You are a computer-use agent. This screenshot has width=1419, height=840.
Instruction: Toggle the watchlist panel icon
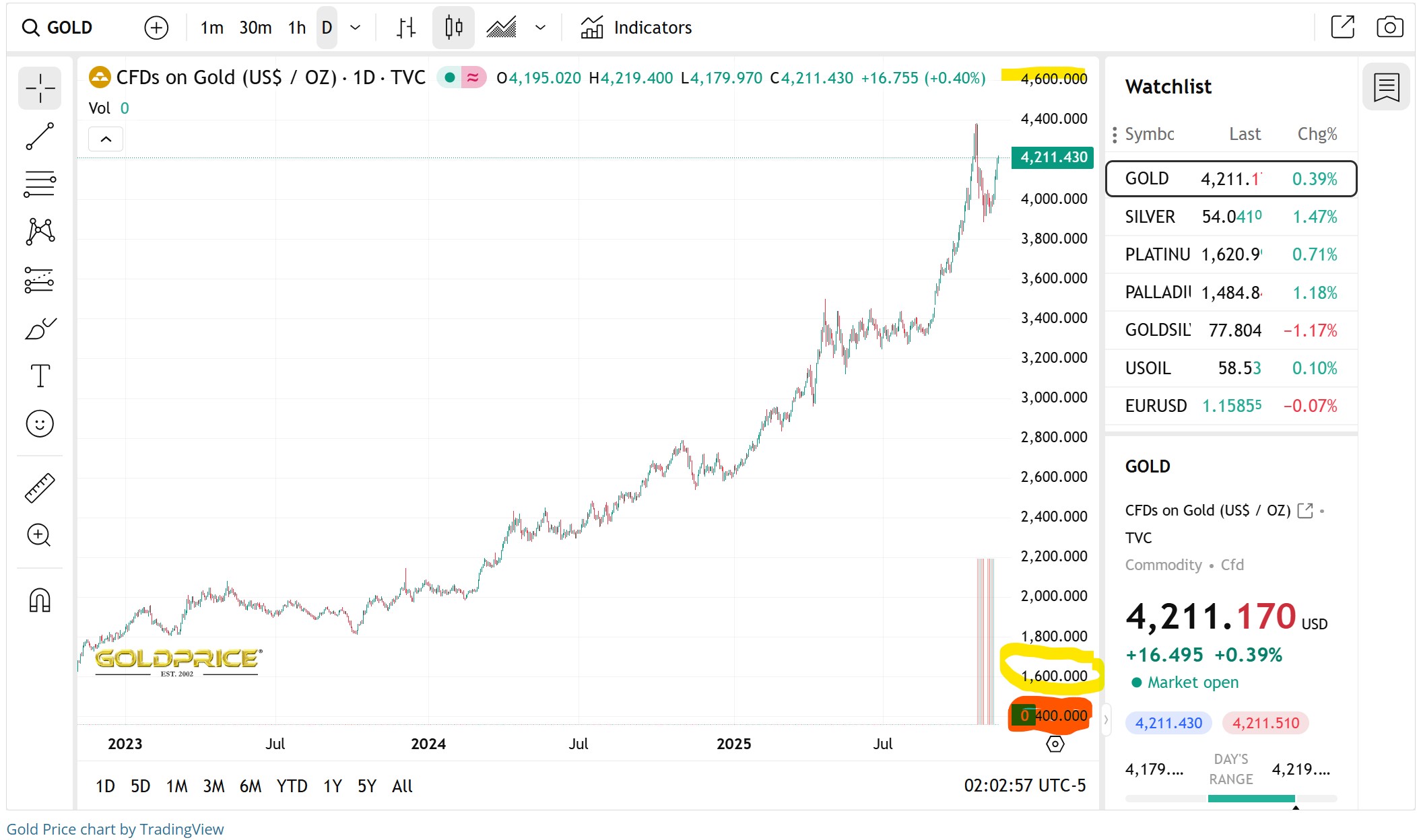coord(1386,87)
